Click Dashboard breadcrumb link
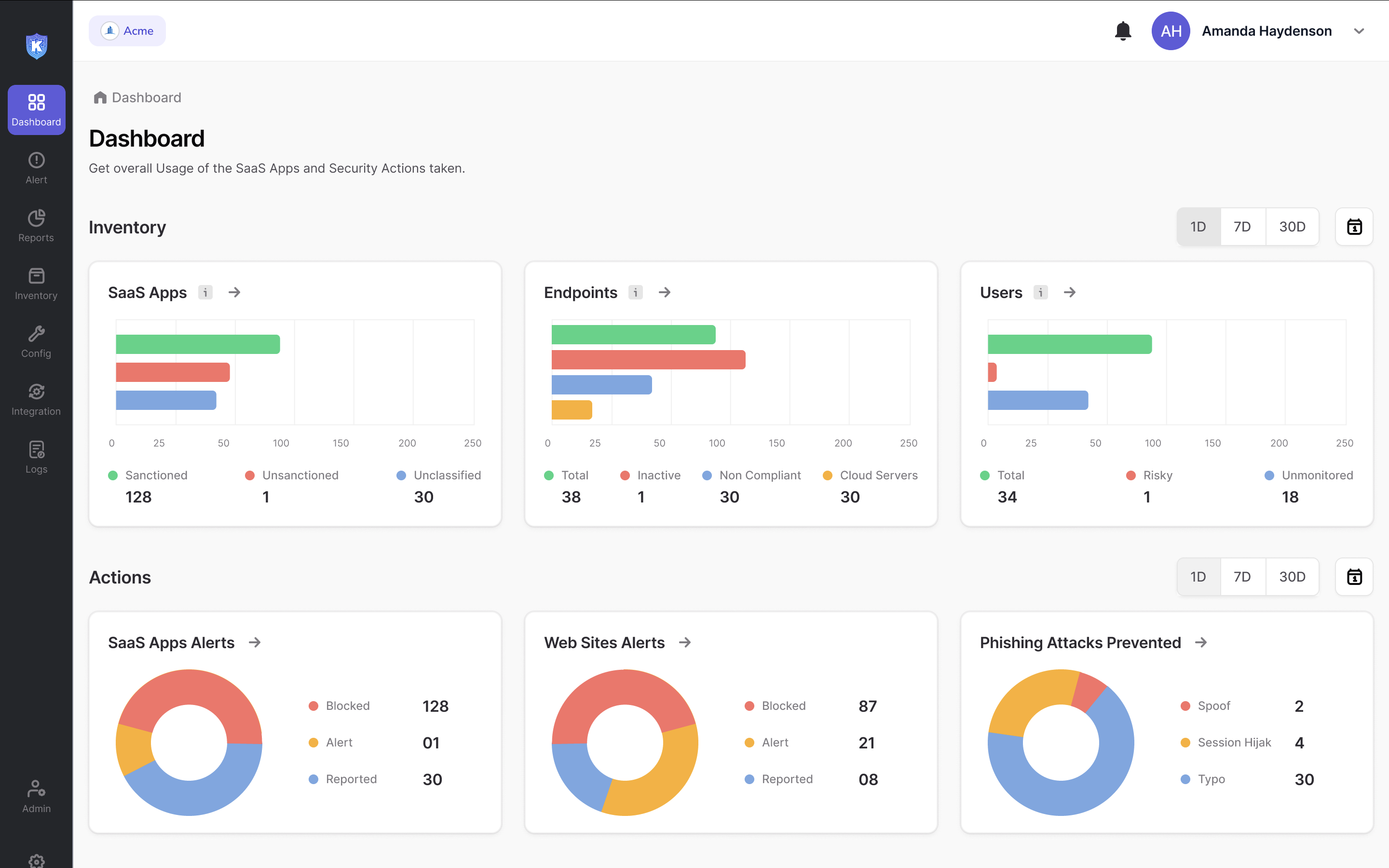Viewport: 1389px width, 868px height. 146,97
